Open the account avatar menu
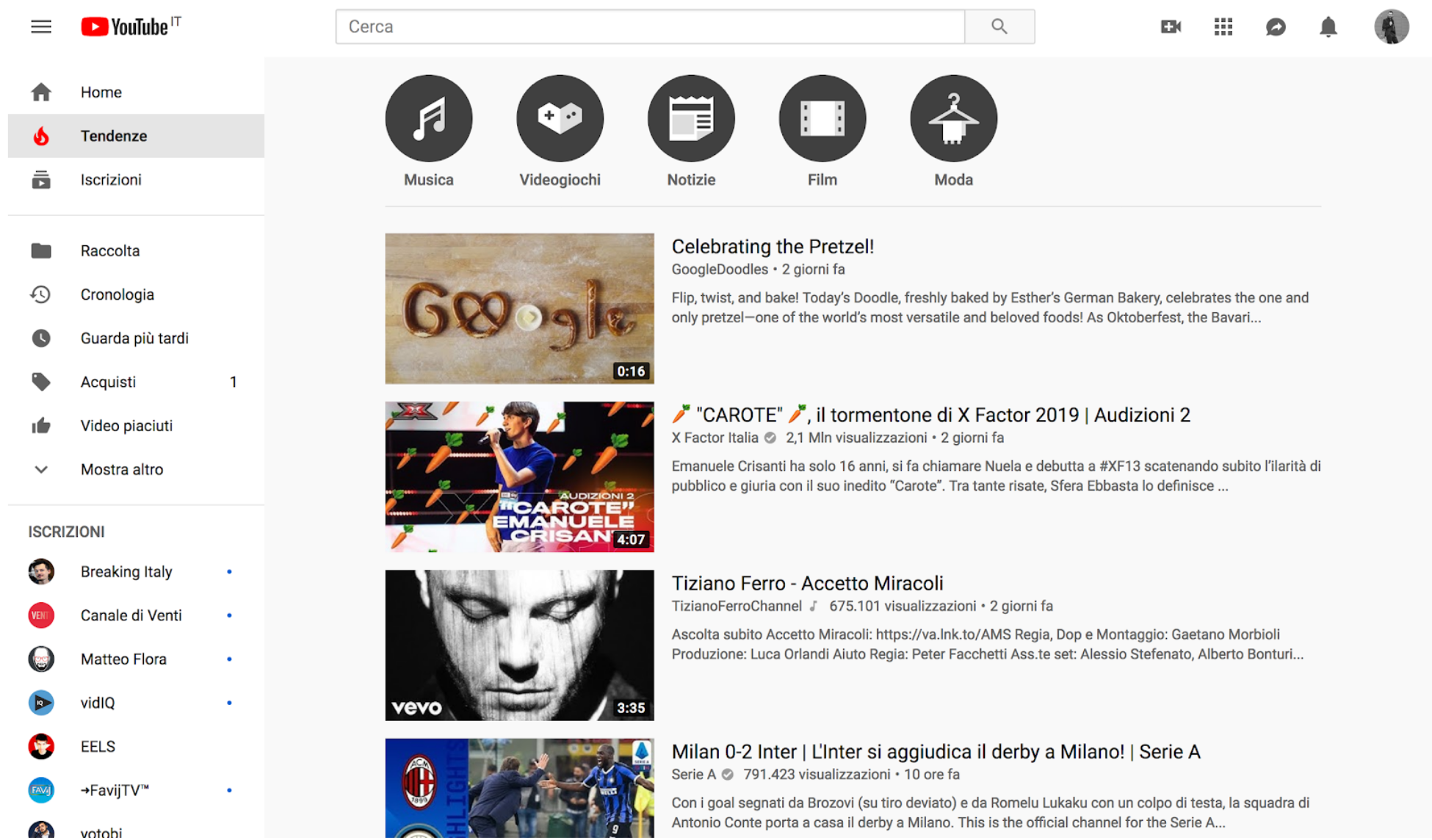 1391,27
